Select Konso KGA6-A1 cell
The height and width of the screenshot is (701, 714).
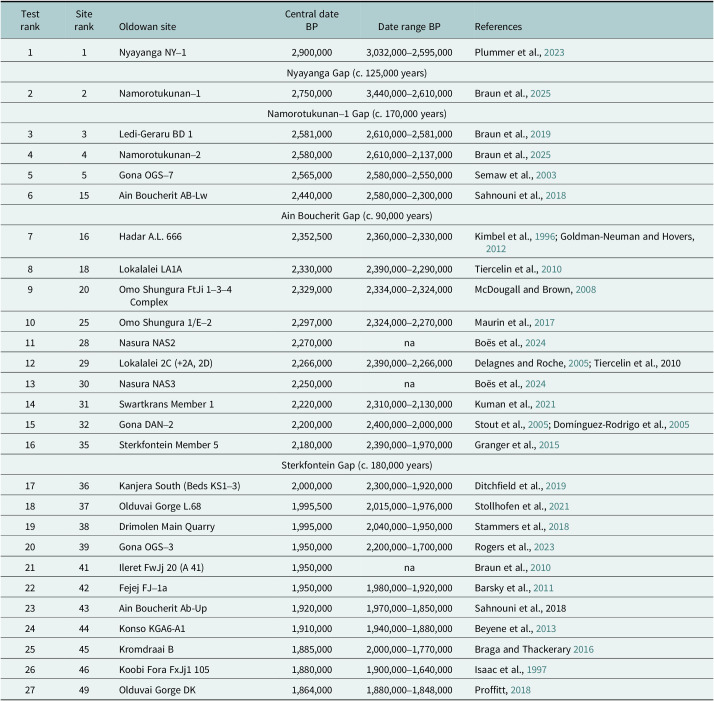click(x=152, y=629)
